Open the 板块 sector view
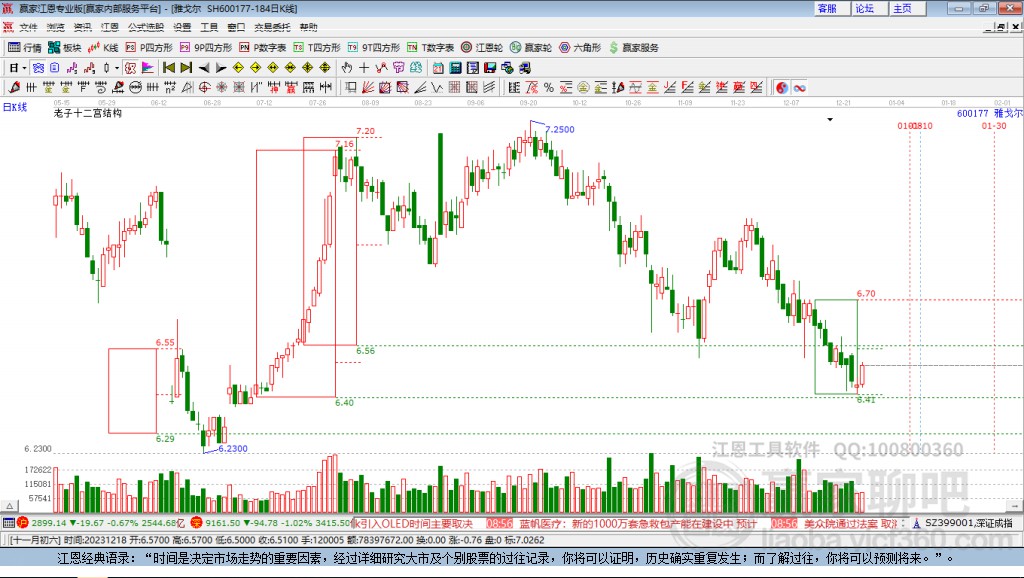 tap(65, 48)
